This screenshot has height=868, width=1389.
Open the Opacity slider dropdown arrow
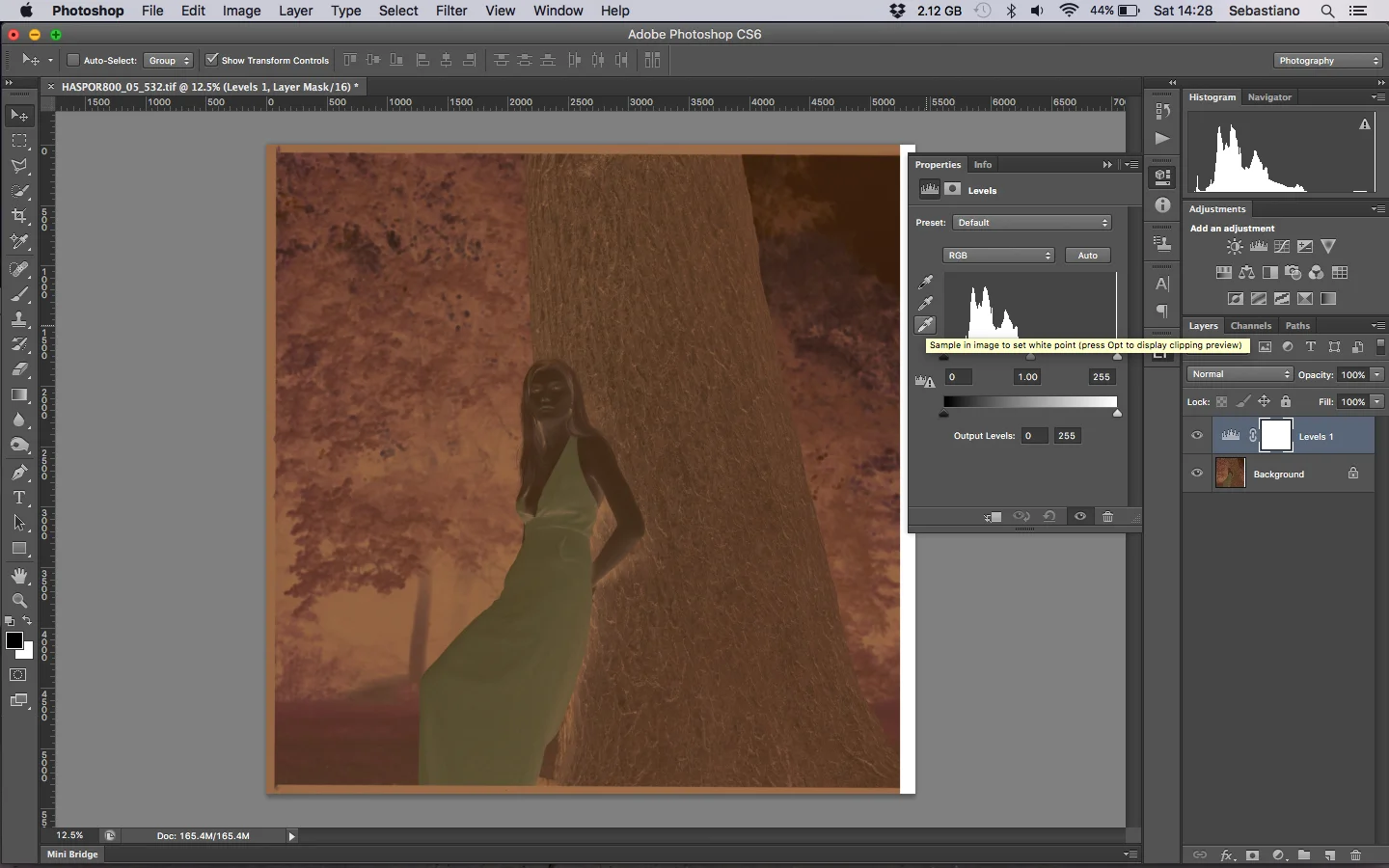[1377, 375]
